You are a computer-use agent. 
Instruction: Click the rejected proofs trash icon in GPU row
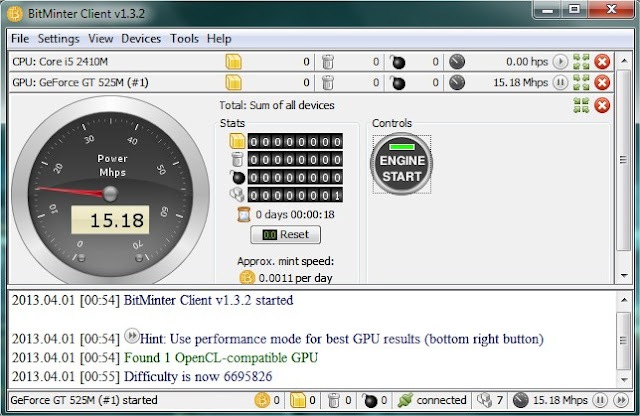pyautogui.click(x=328, y=83)
